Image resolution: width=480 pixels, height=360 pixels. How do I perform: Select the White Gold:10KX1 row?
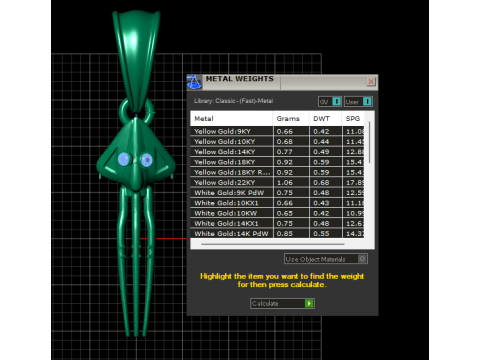(x=277, y=203)
